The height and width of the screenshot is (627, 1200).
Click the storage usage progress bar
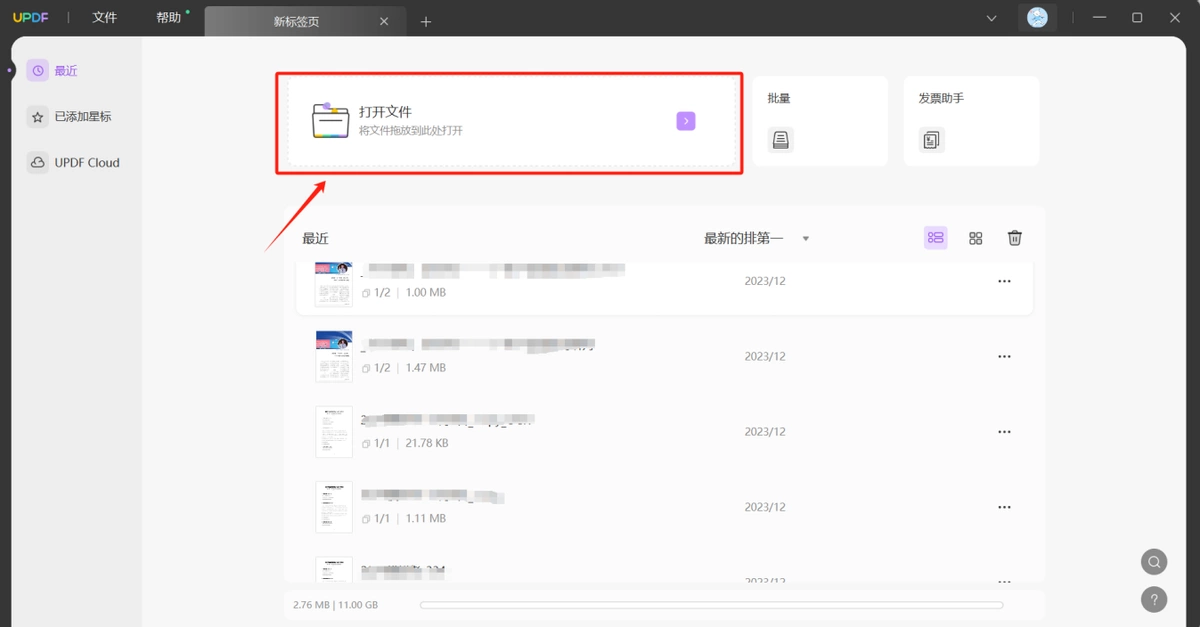pos(711,605)
